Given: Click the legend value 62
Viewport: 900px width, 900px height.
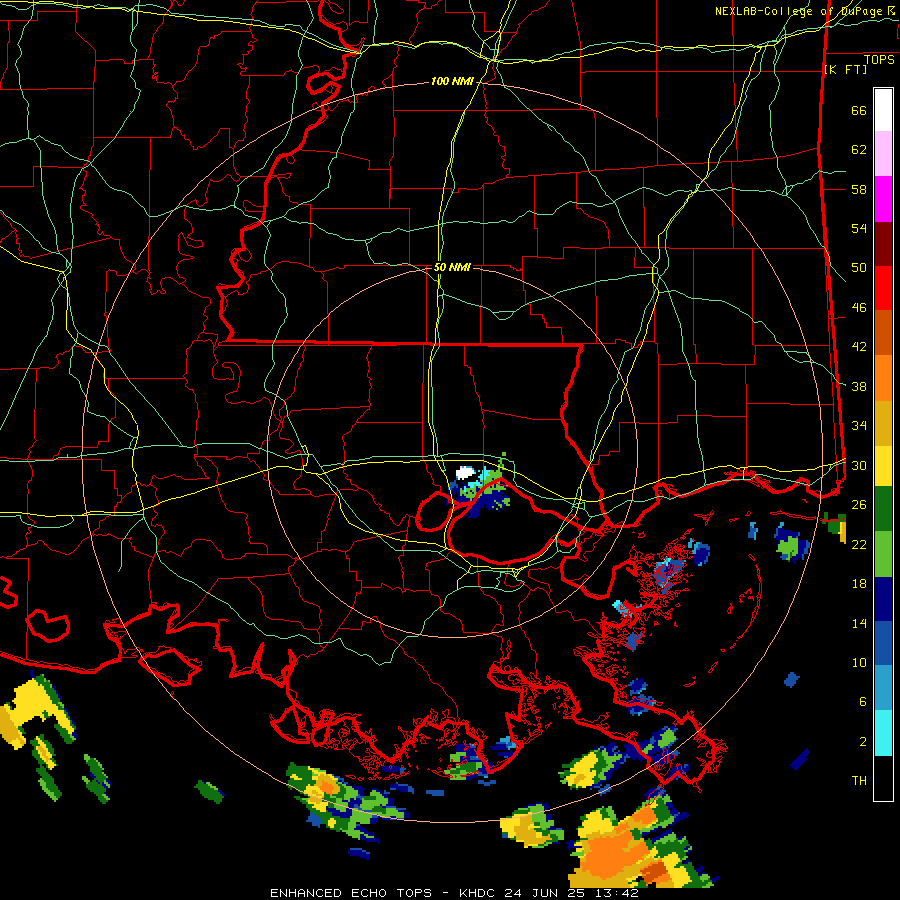Looking at the screenshot, I should tap(859, 150).
